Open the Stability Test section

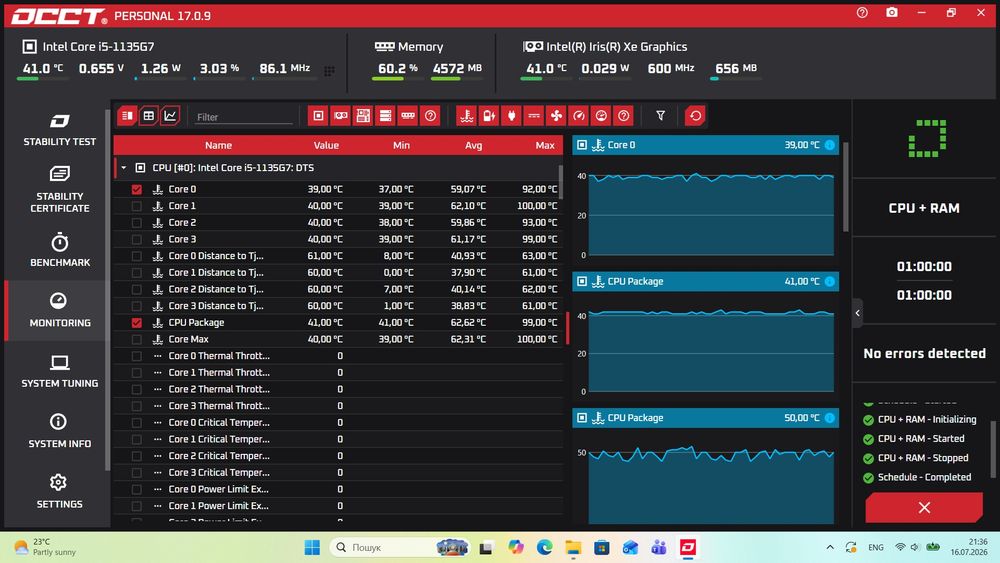(x=59, y=130)
